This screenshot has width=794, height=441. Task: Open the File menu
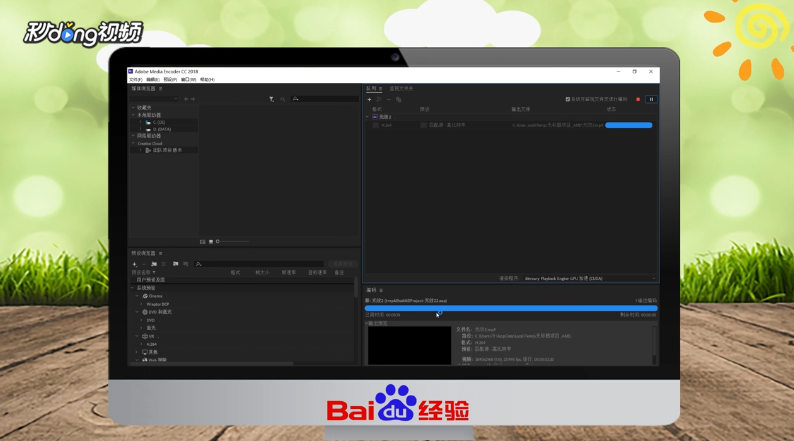pyautogui.click(x=136, y=79)
